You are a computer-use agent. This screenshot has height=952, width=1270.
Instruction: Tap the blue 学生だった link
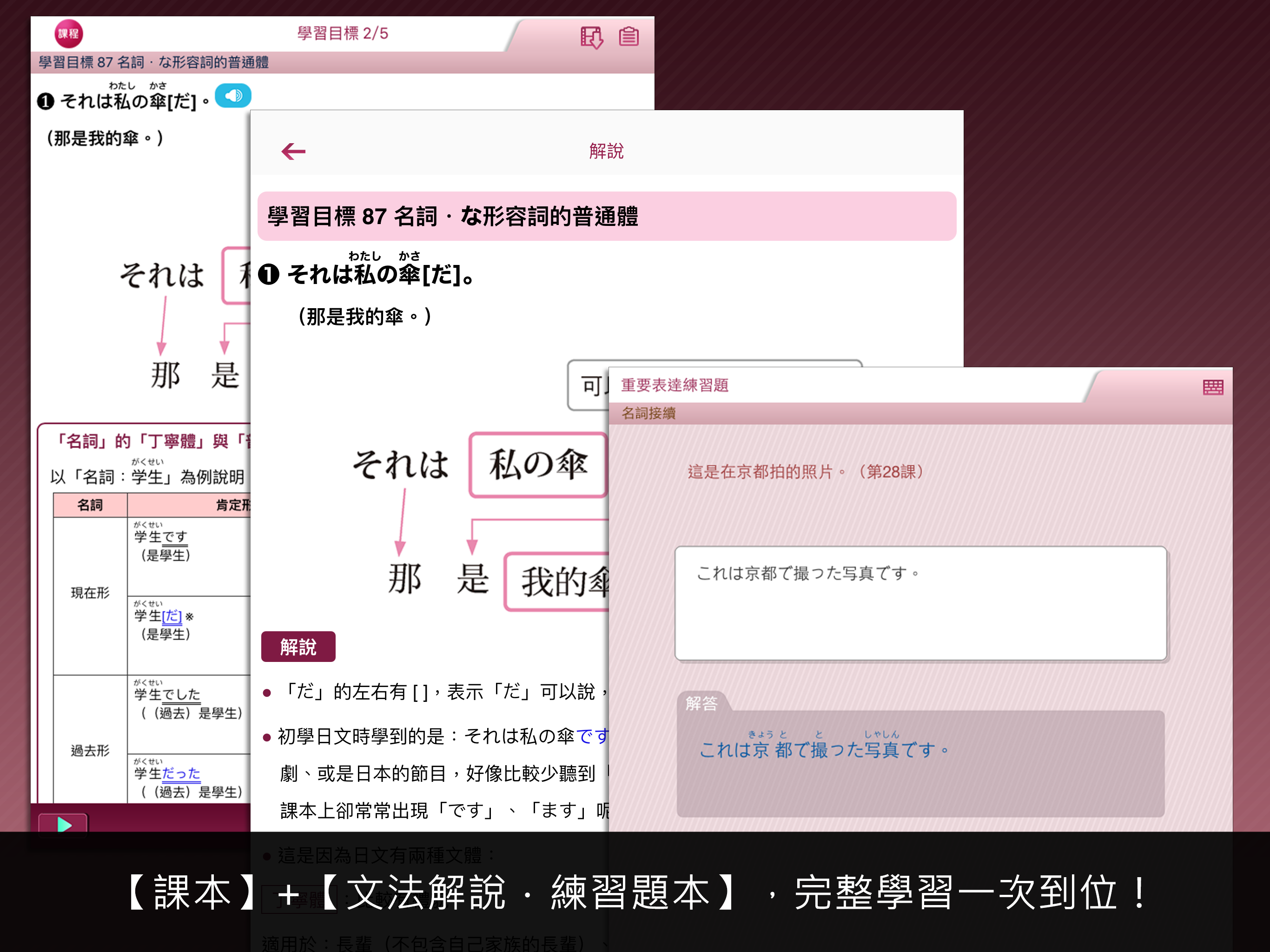pos(180,773)
